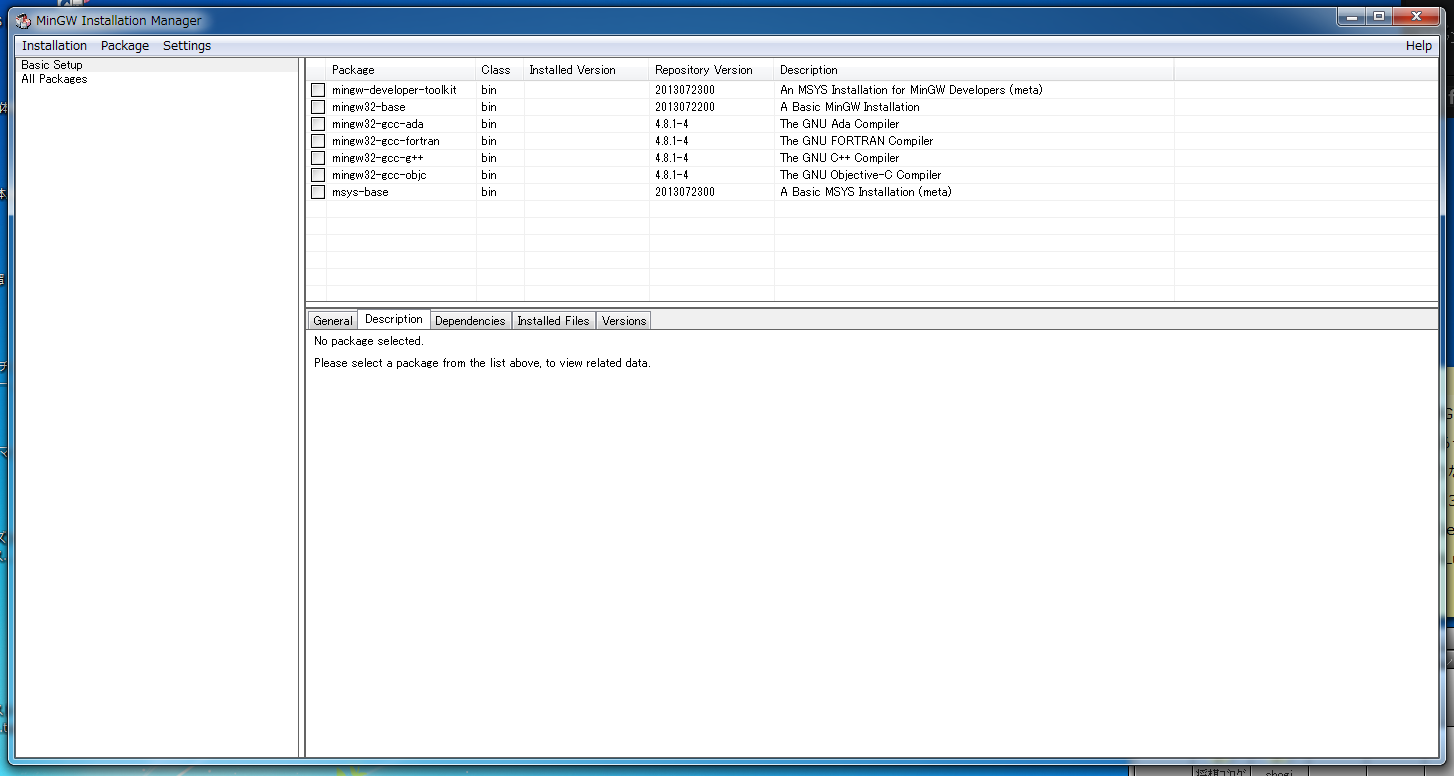Select the mingw32-gcc-fortran package name
Viewport: 1454px width, 776px height.
tap(386, 141)
